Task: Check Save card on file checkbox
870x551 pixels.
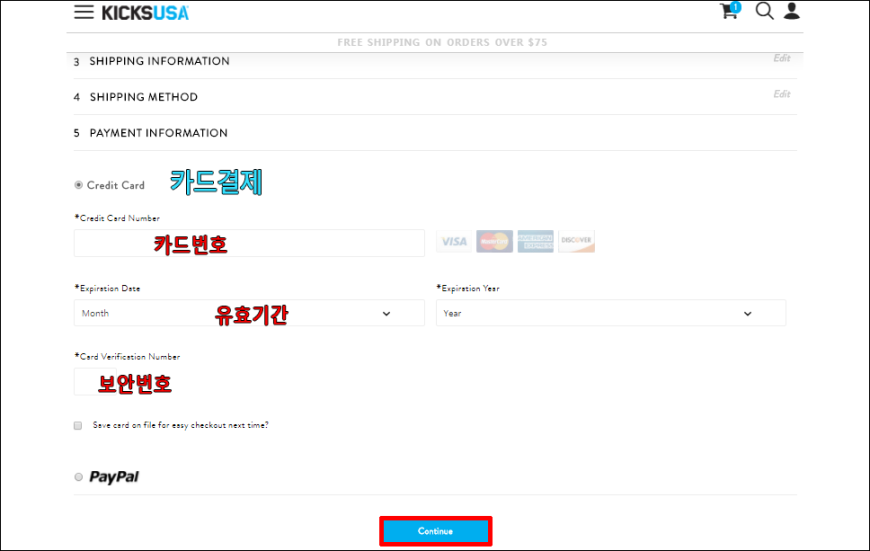Action: click(78, 426)
